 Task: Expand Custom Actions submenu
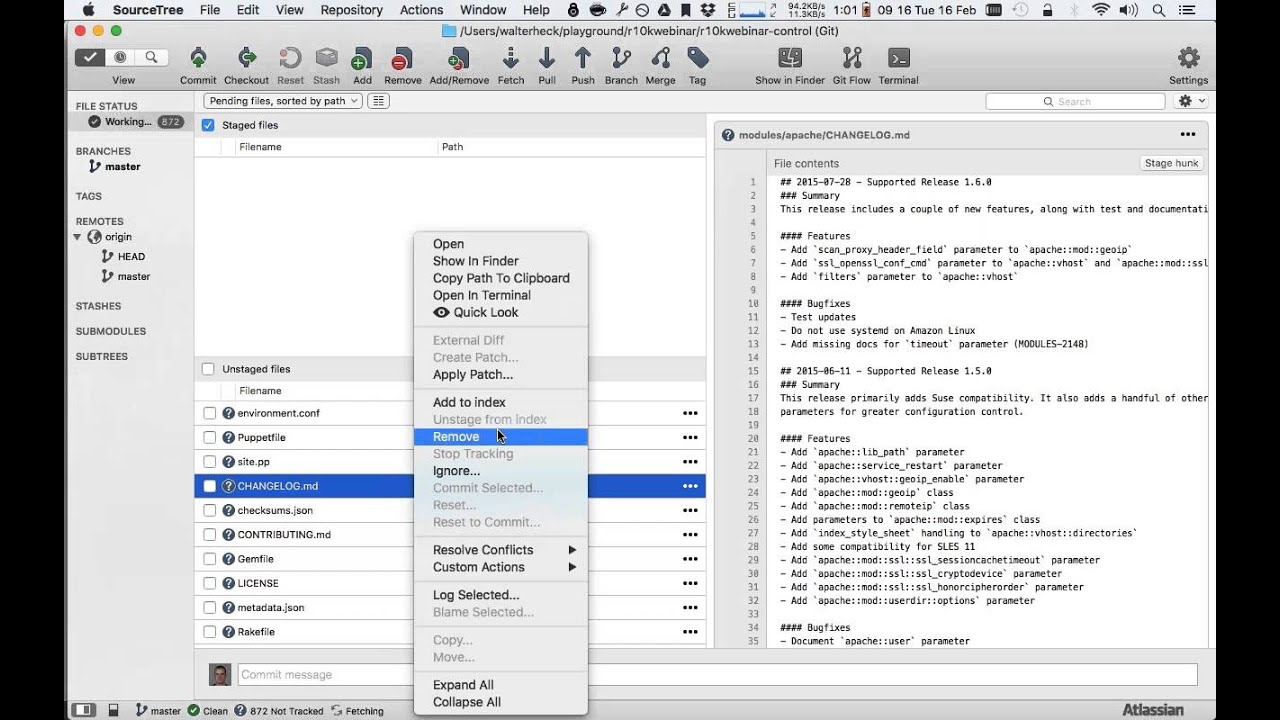tap(500, 567)
